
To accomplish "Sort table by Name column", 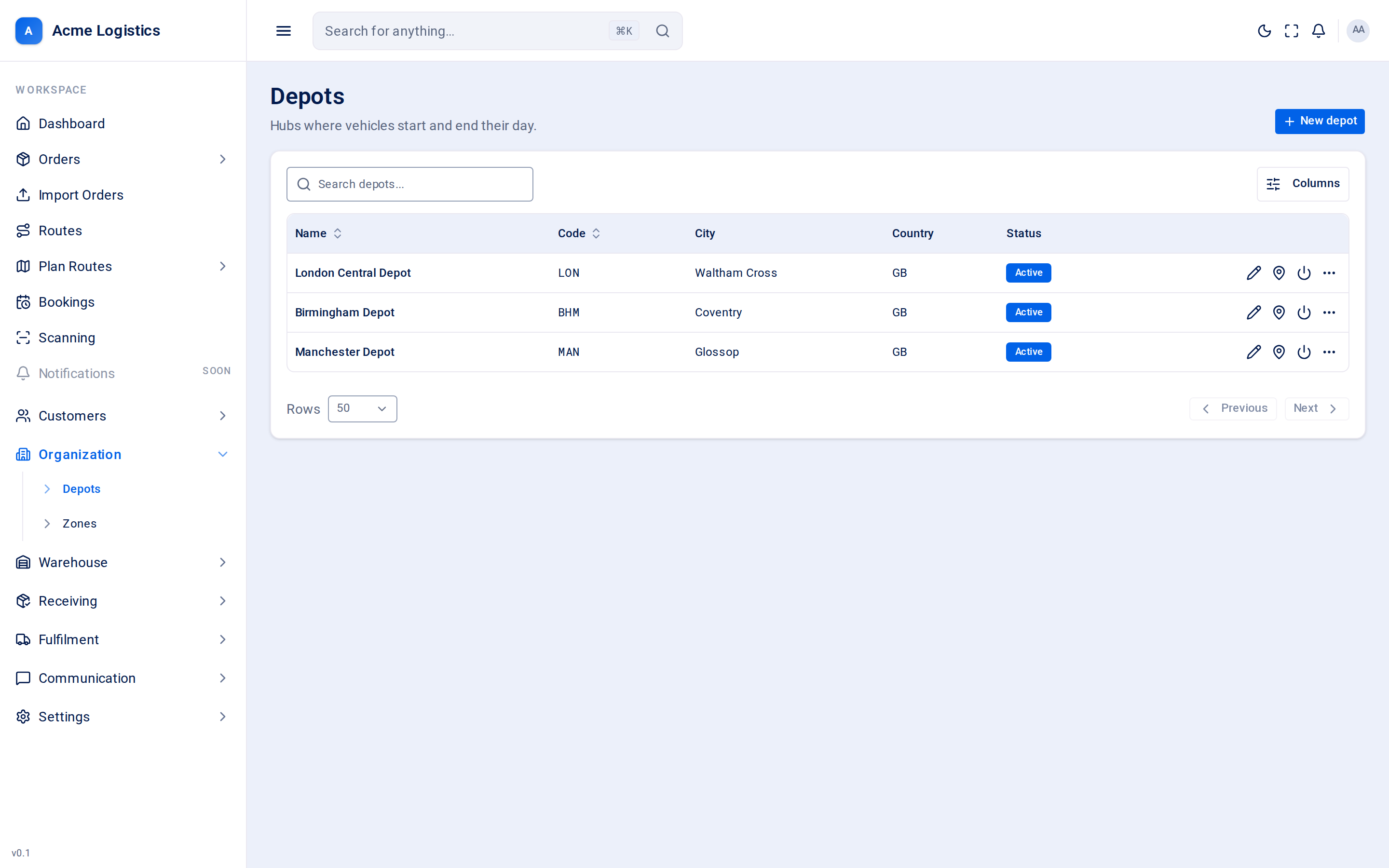I will (318, 234).
